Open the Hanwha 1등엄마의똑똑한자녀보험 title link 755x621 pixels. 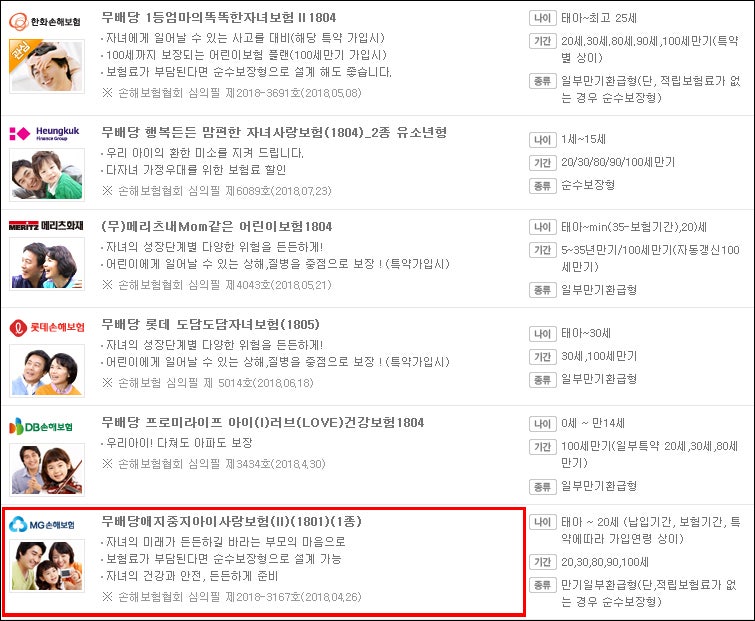tap(219, 17)
